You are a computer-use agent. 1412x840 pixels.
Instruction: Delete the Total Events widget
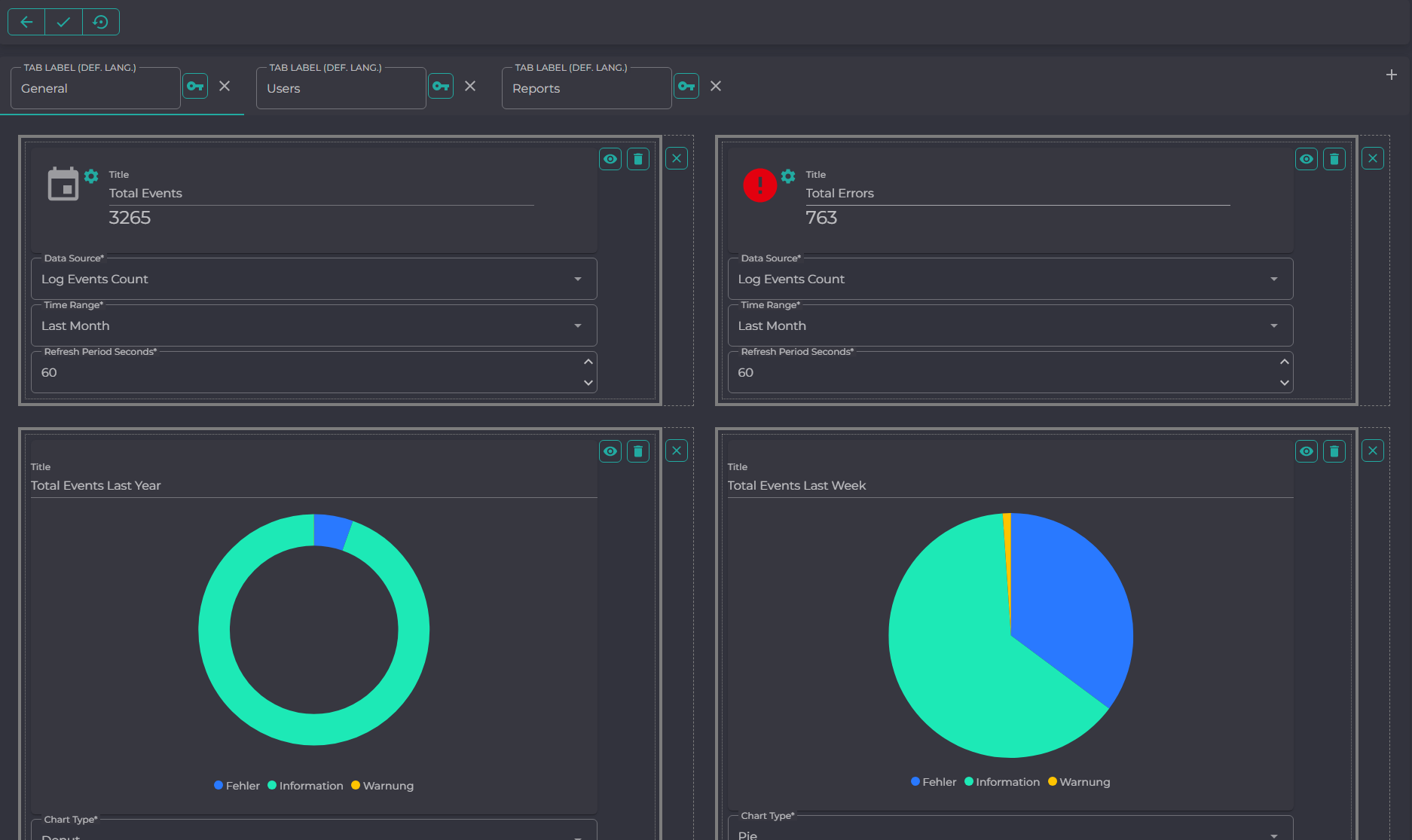click(638, 159)
